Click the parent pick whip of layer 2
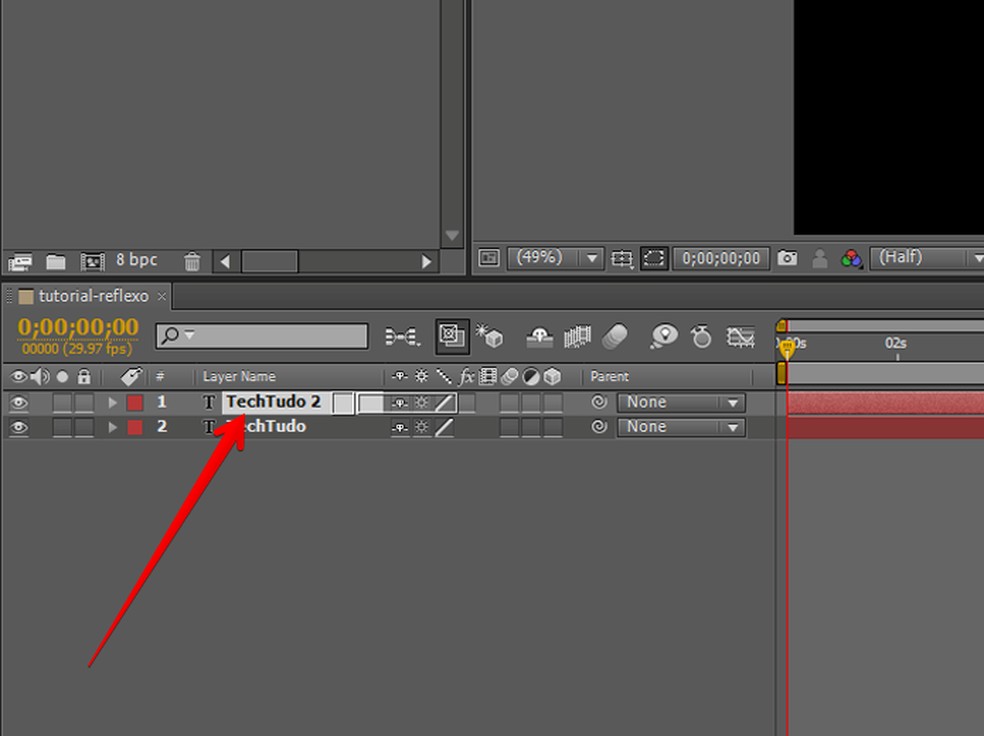 coord(599,427)
